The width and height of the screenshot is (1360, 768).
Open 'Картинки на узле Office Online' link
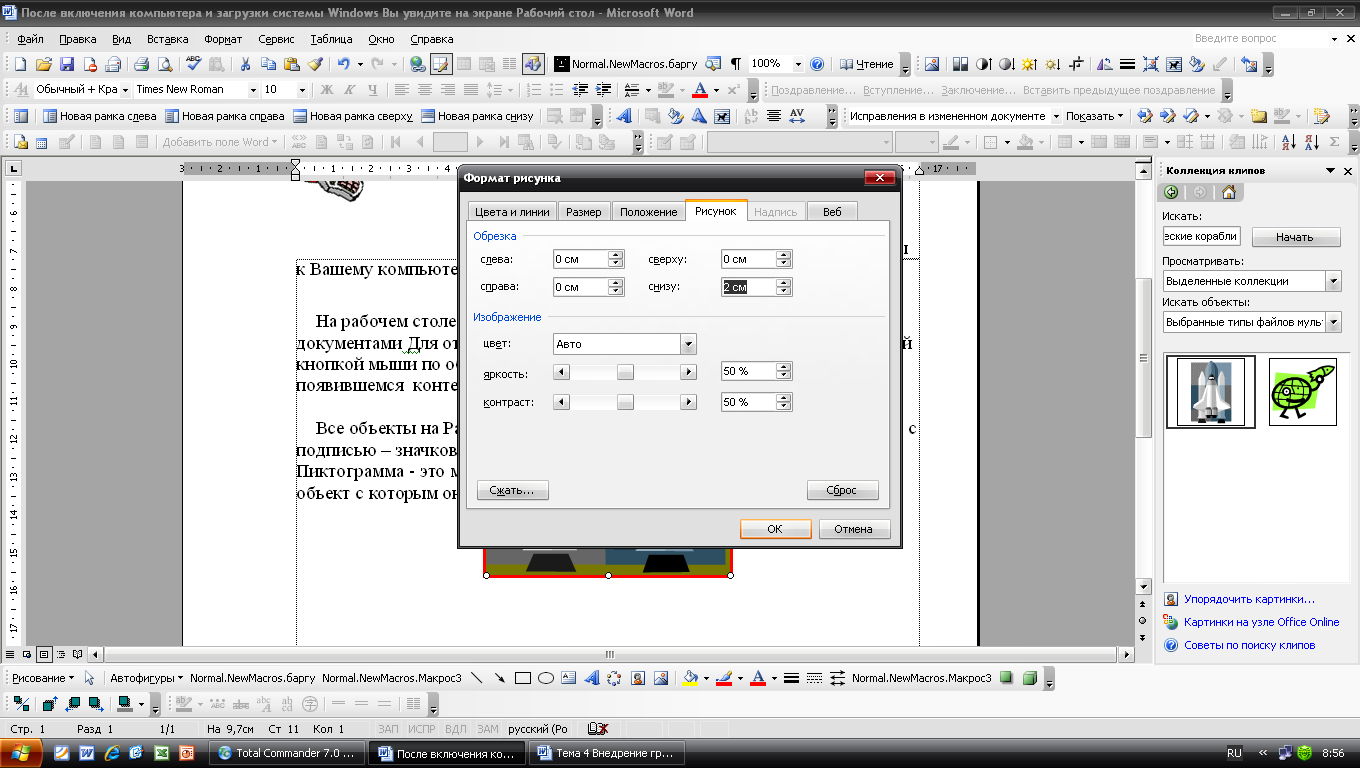pyautogui.click(x=1261, y=622)
